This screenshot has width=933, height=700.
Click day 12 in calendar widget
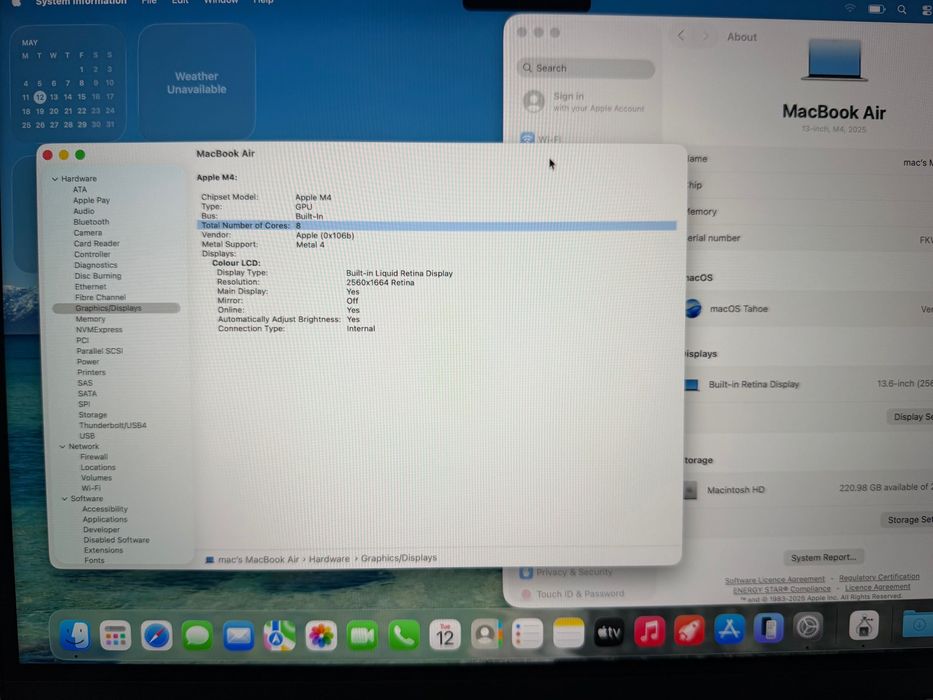[x=40, y=97]
